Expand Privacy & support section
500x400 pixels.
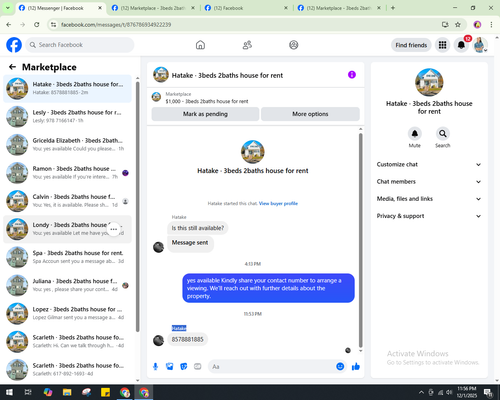(x=429, y=216)
